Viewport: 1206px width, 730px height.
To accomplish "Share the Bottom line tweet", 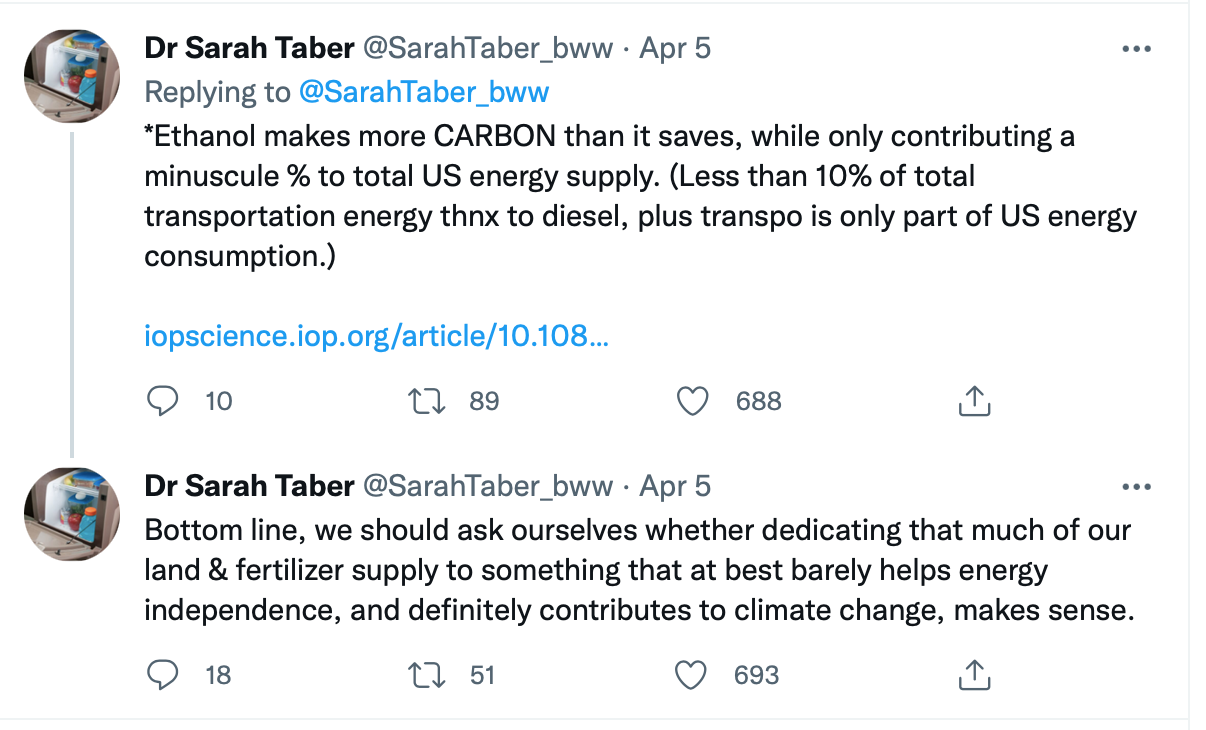I will [x=973, y=675].
